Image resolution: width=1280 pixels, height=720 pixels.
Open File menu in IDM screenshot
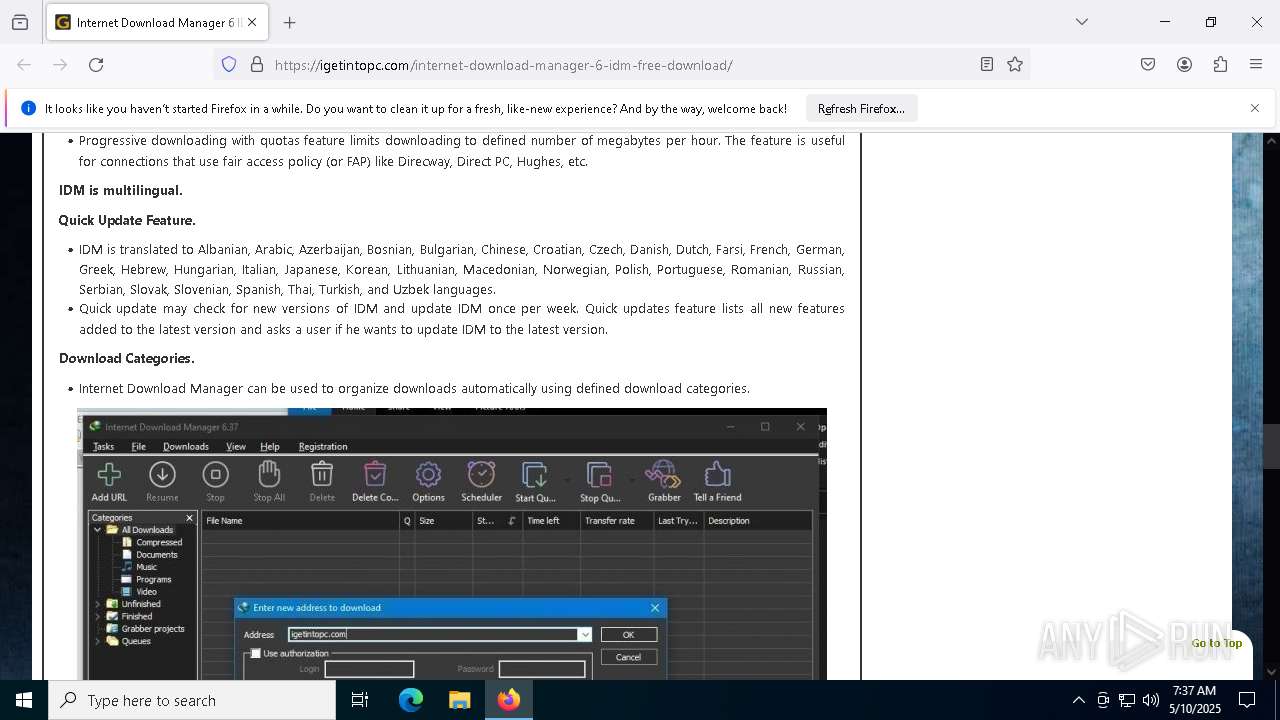click(x=139, y=446)
